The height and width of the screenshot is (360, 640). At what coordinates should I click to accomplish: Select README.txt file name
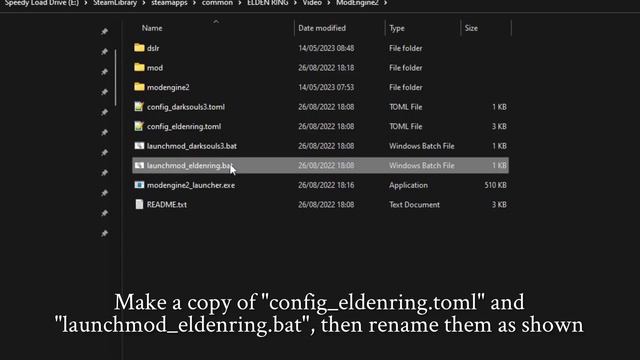click(x=167, y=205)
